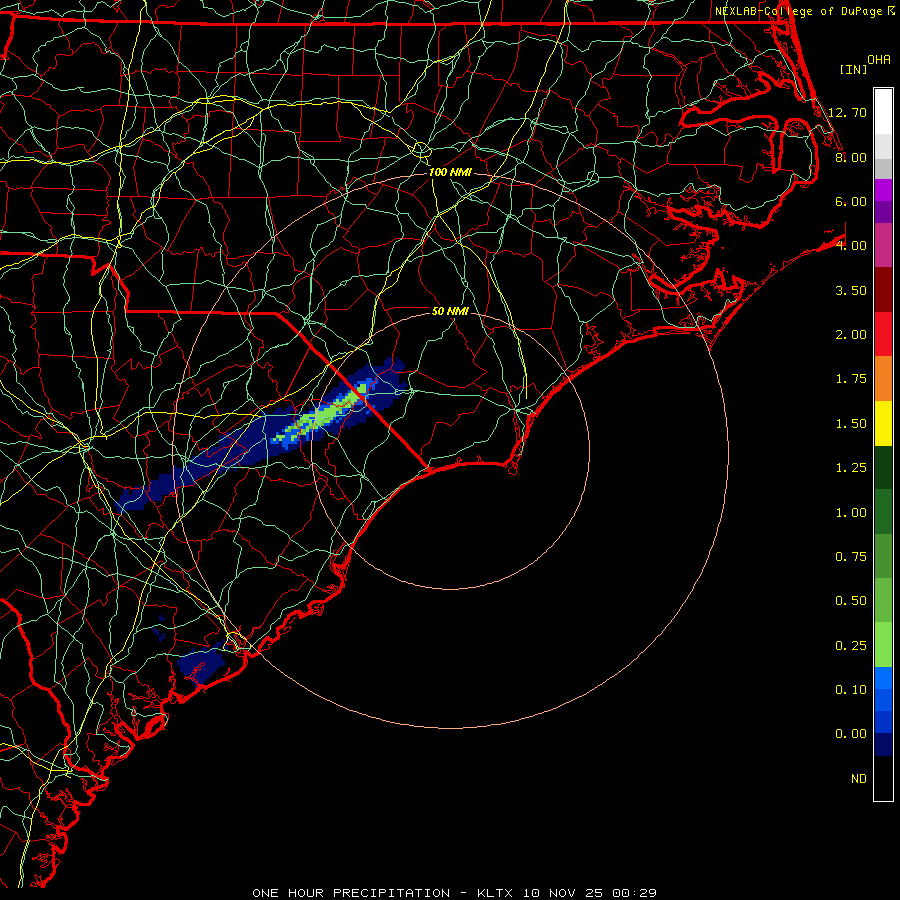Click the 8.00 legend value
Screen dimensions: 900x900
(x=851, y=157)
